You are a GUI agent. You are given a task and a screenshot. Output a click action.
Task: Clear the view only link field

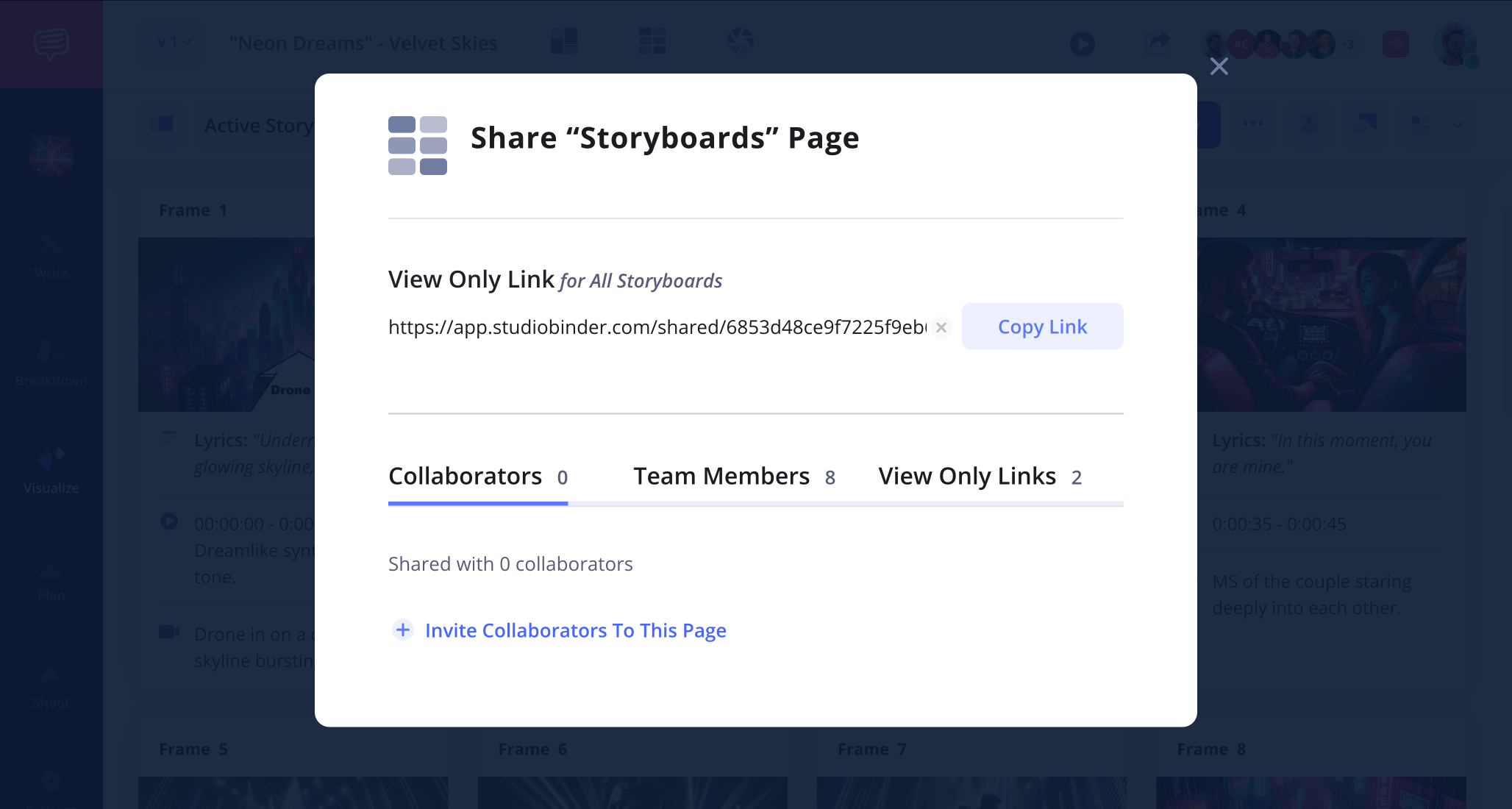tap(941, 327)
